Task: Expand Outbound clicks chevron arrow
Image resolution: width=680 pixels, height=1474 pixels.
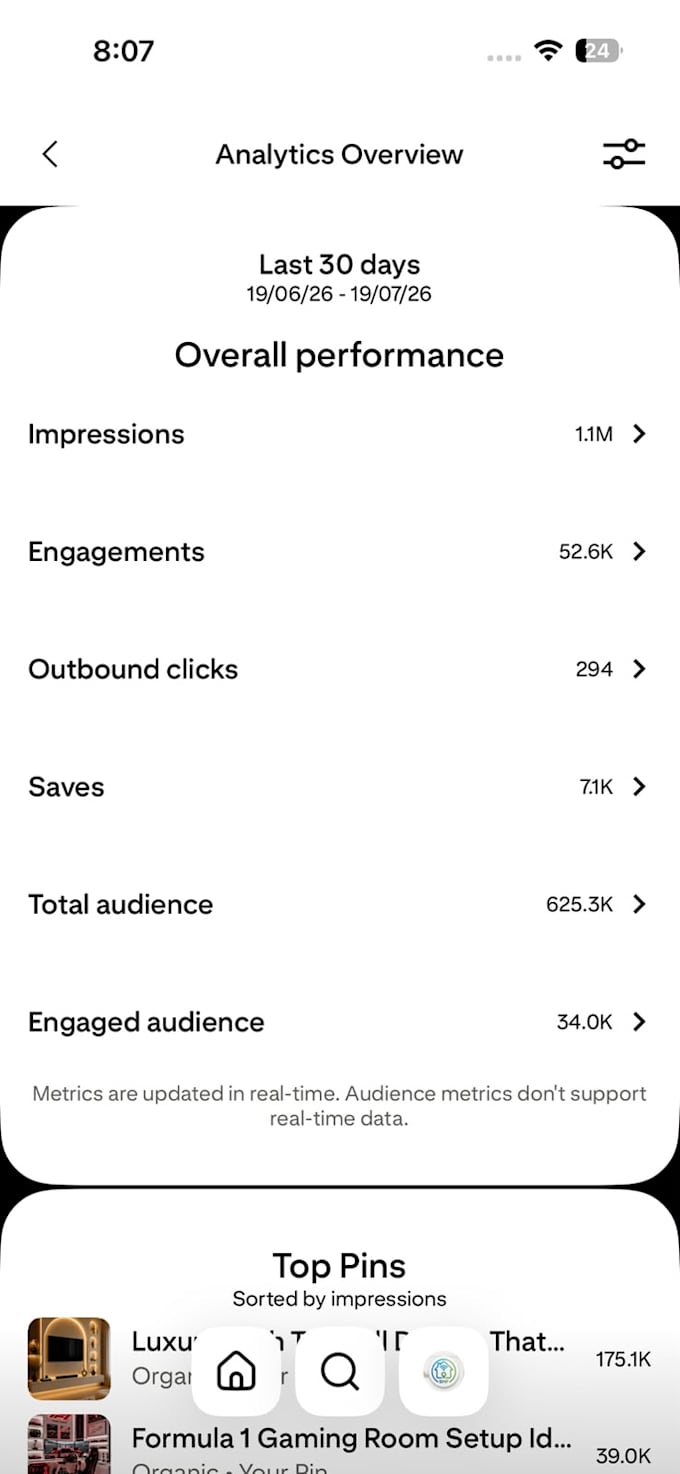Action: [x=639, y=669]
